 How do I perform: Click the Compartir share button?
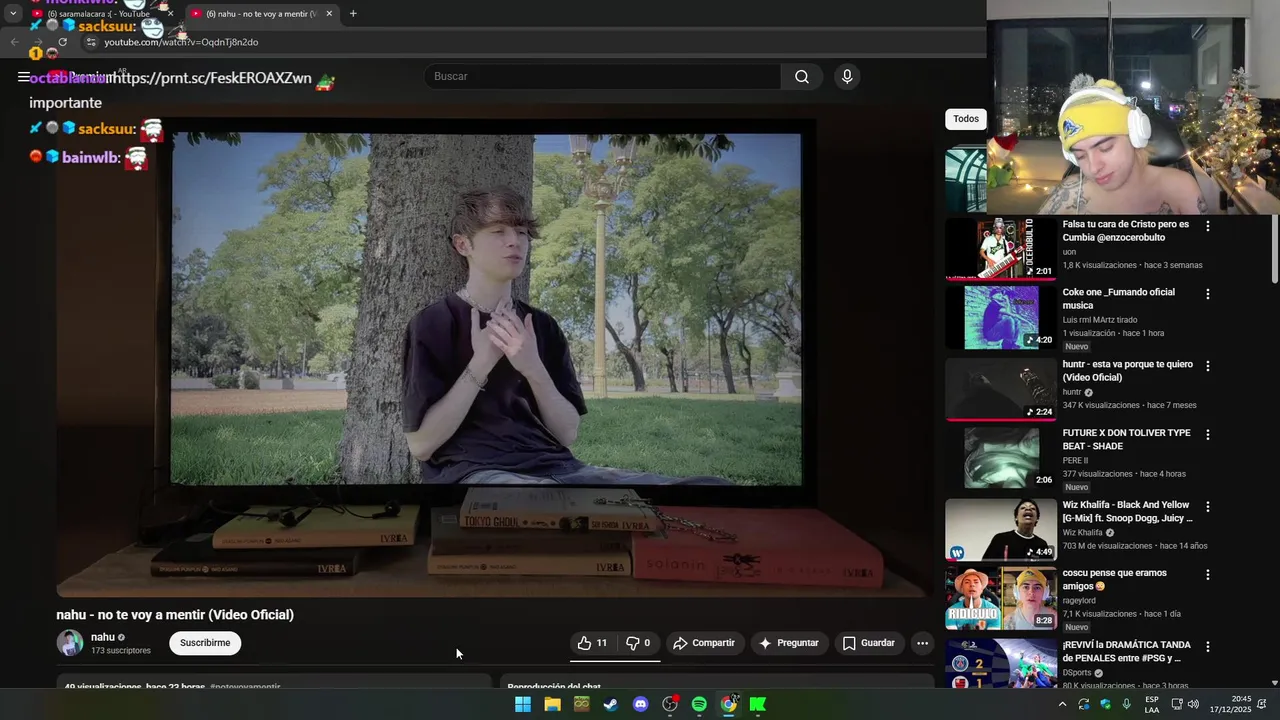tap(704, 643)
